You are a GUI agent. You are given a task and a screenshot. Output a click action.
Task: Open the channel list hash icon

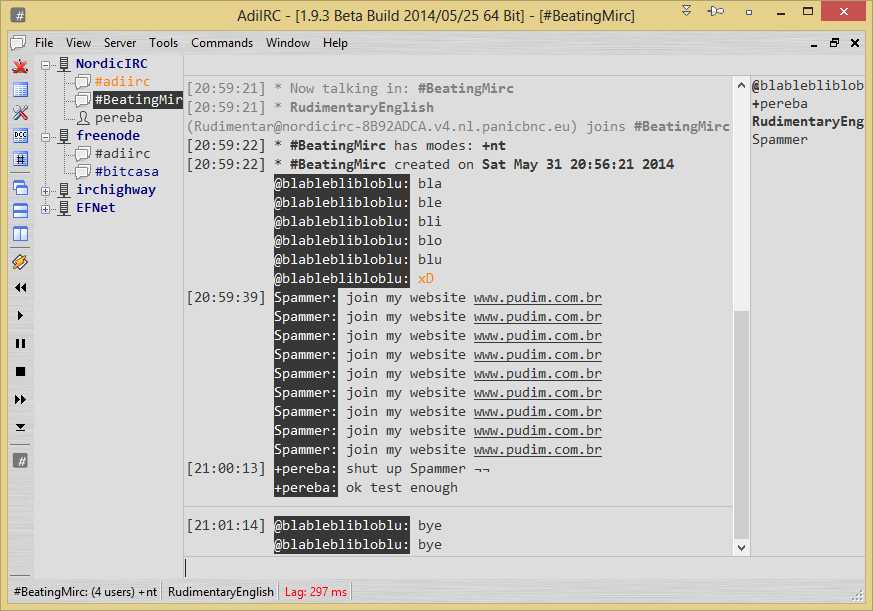click(x=21, y=159)
